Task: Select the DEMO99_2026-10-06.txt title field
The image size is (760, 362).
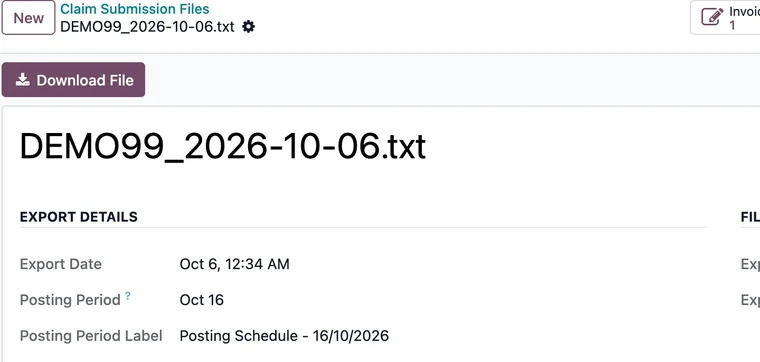Action: [x=222, y=146]
